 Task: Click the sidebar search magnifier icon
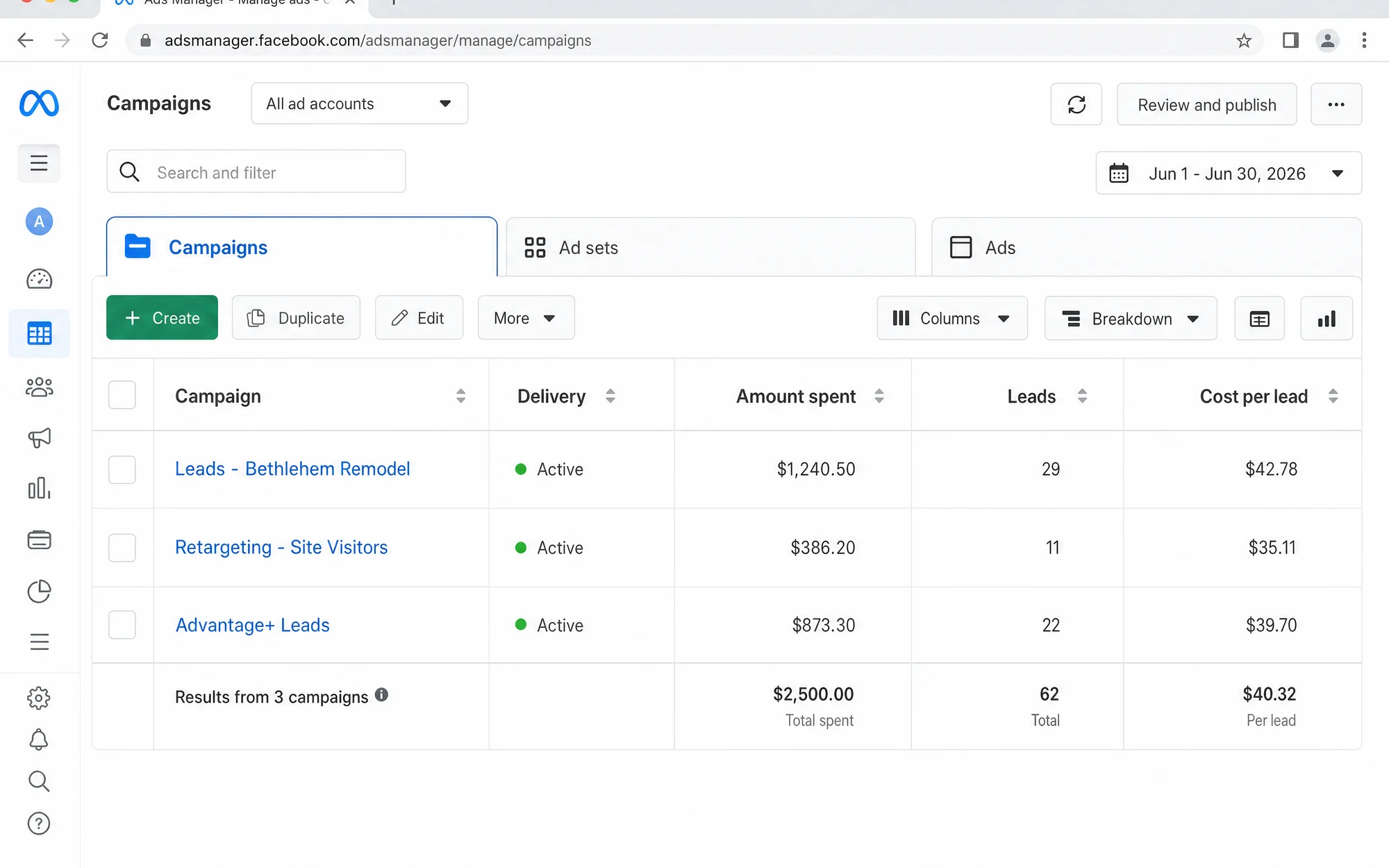[x=39, y=781]
